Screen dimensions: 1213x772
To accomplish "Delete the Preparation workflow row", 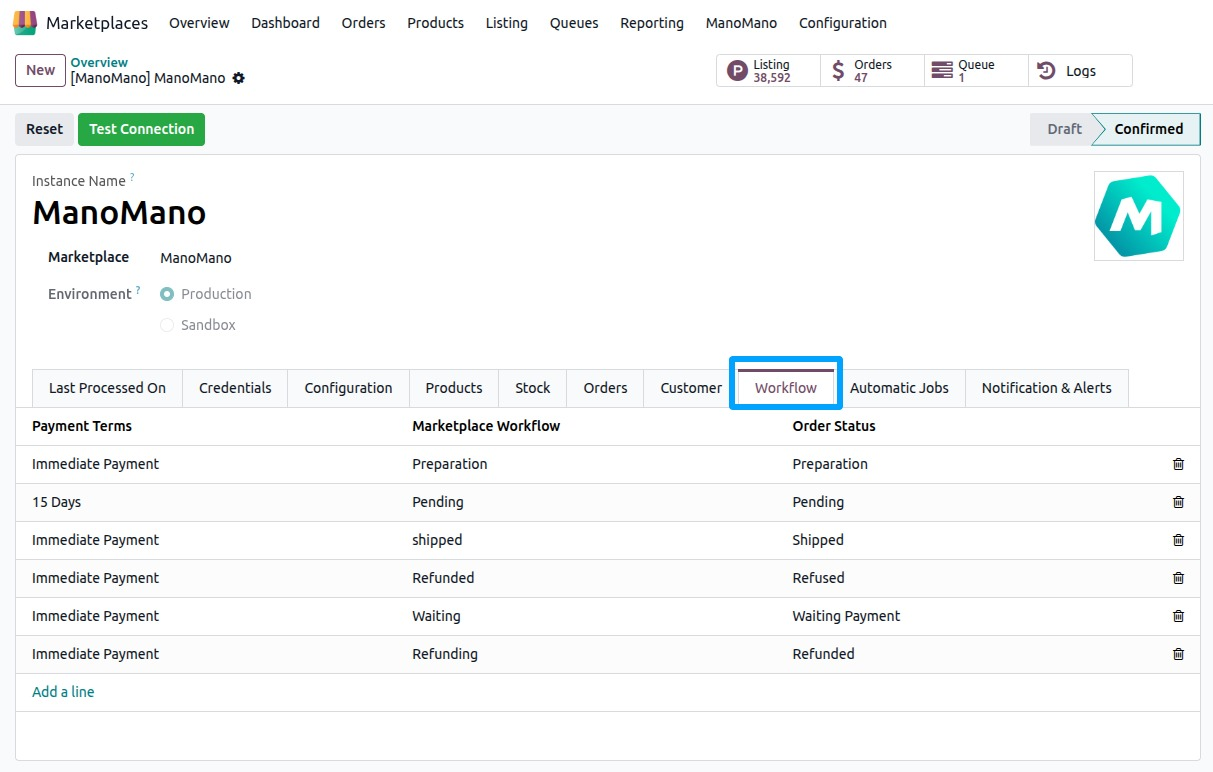I will tap(1178, 464).
